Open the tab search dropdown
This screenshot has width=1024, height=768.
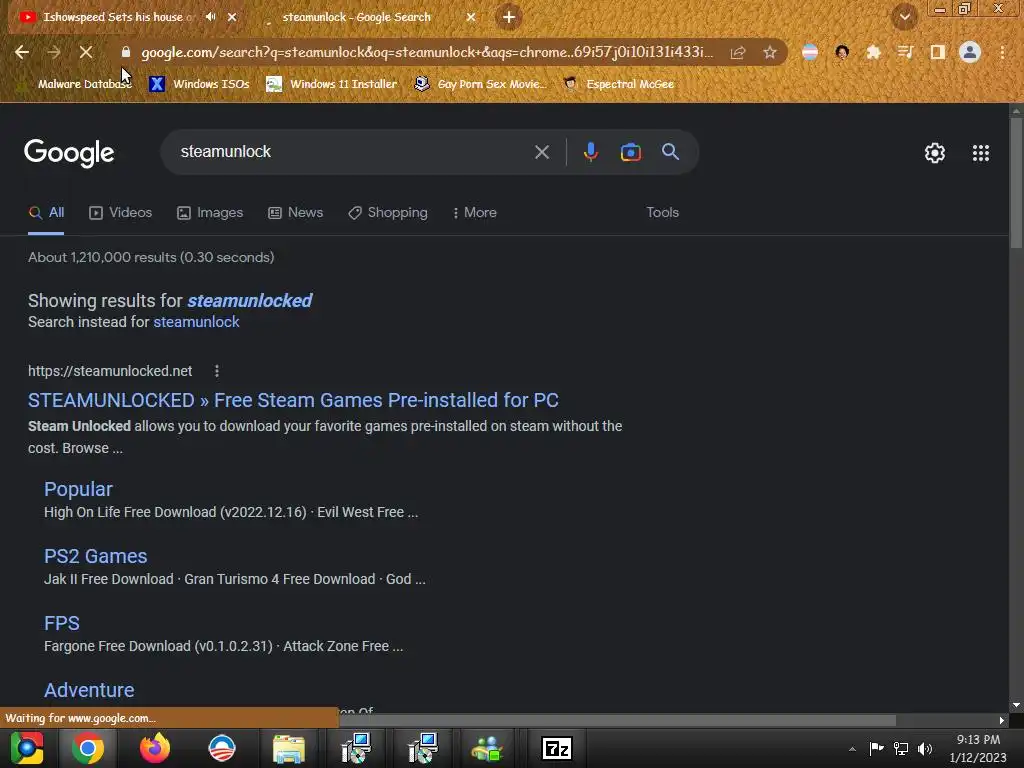click(x=905, y=17)
